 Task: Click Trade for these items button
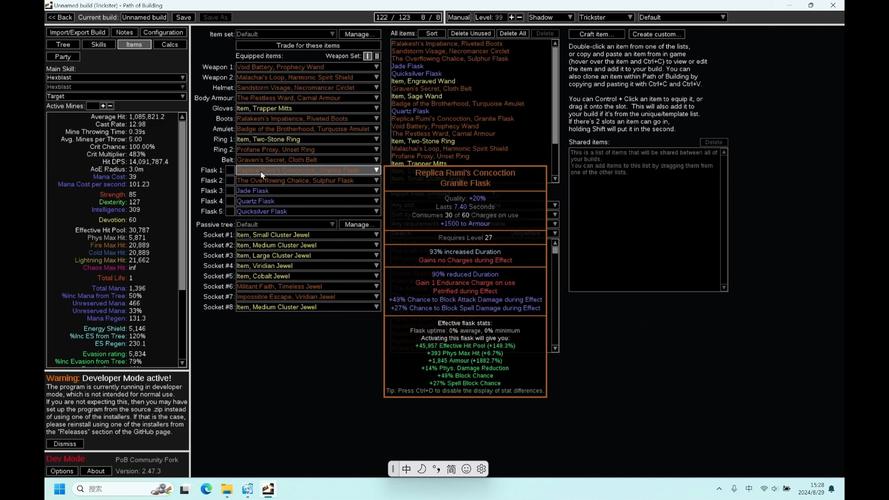(308, 45)
